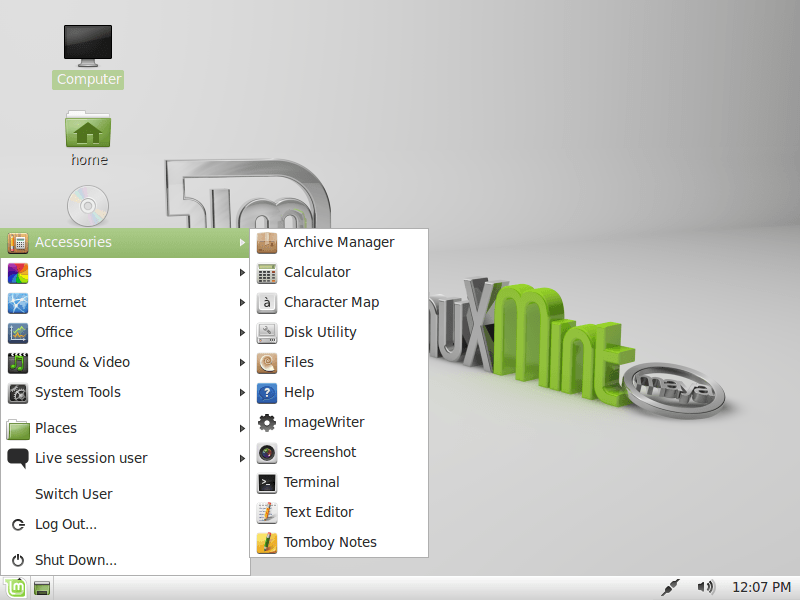Expand the Accessories submenu arrow

[x=242, y=243]
